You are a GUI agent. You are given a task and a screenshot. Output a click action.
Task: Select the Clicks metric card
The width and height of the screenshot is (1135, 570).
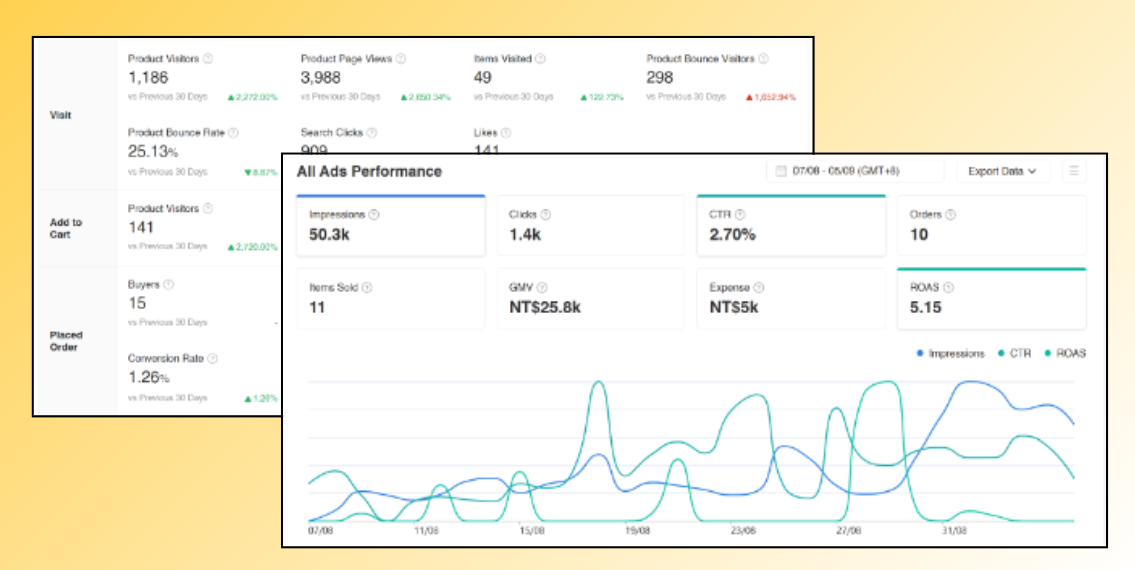(x=590, y=225)
